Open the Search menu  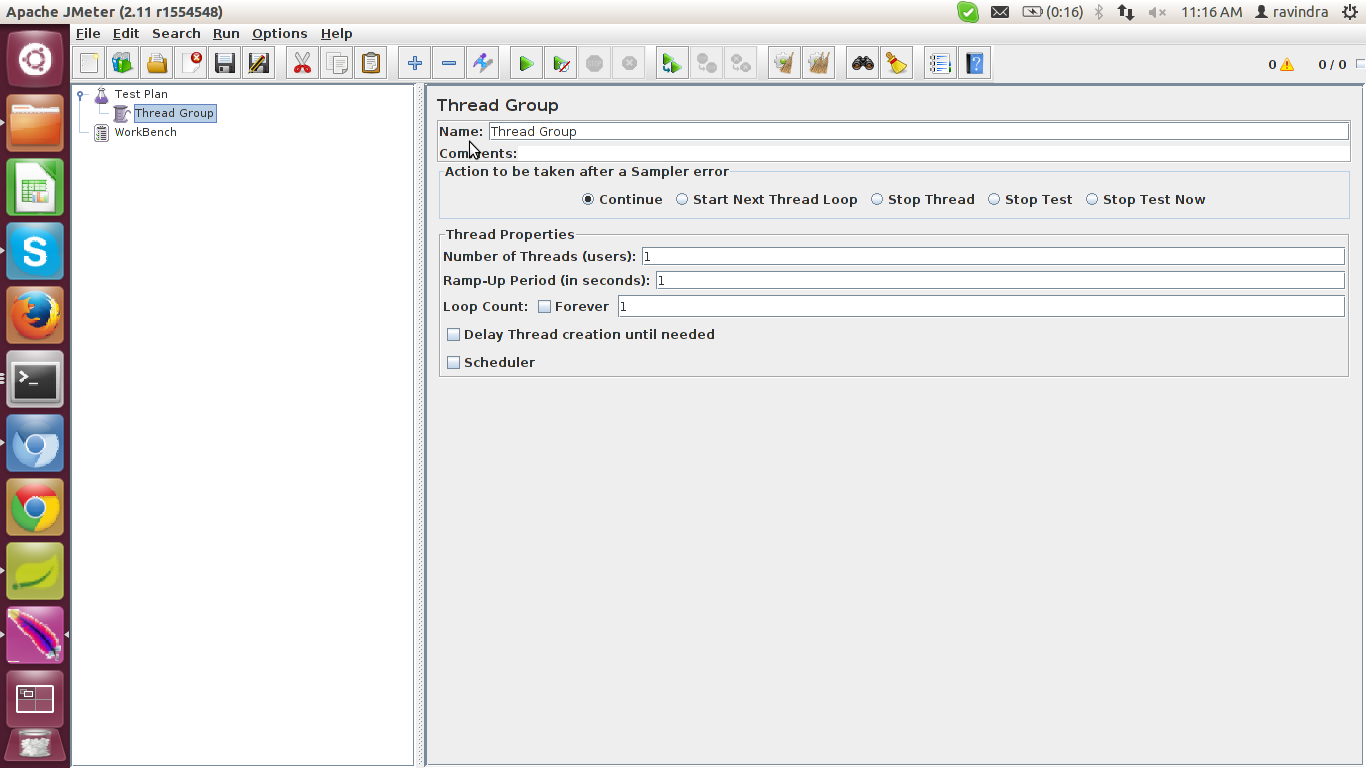176,33
